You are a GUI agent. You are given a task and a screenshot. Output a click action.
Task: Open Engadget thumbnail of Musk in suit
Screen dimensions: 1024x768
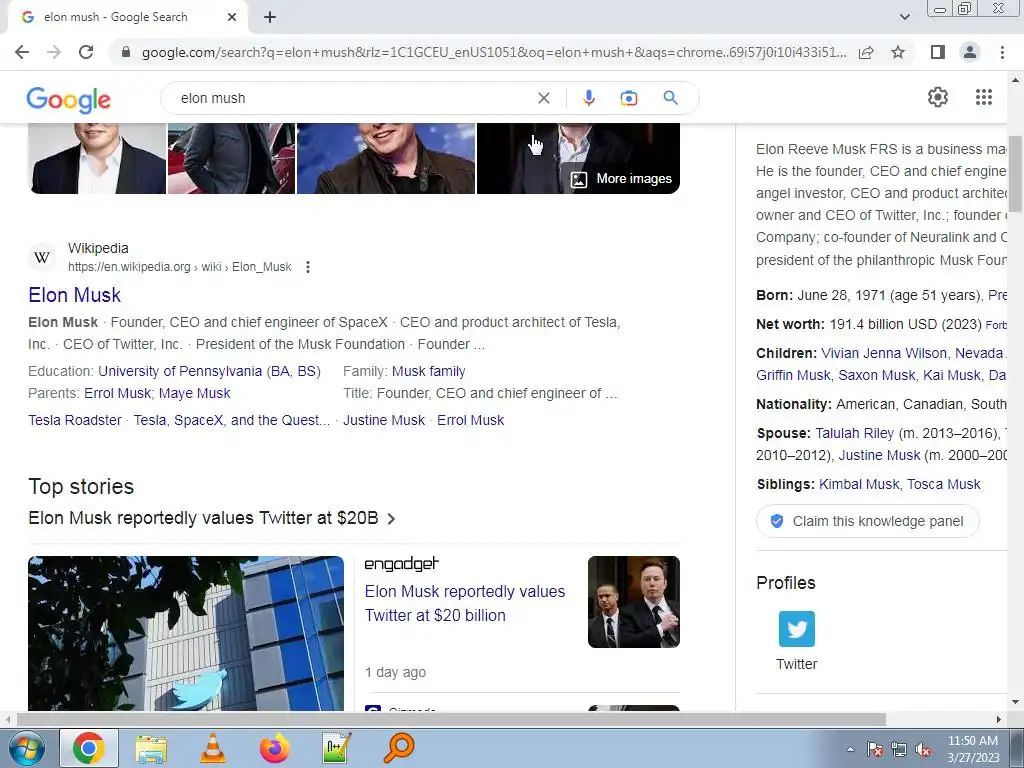633,602
